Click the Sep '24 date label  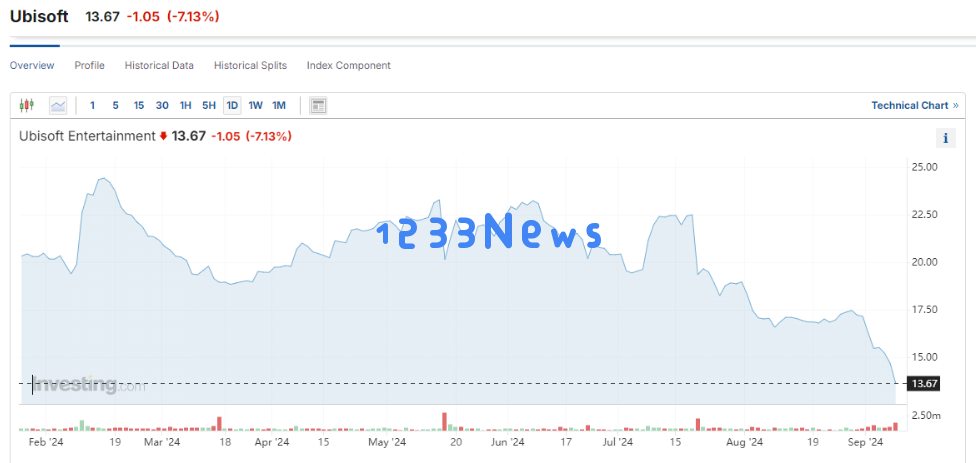(x=866, y=442)
